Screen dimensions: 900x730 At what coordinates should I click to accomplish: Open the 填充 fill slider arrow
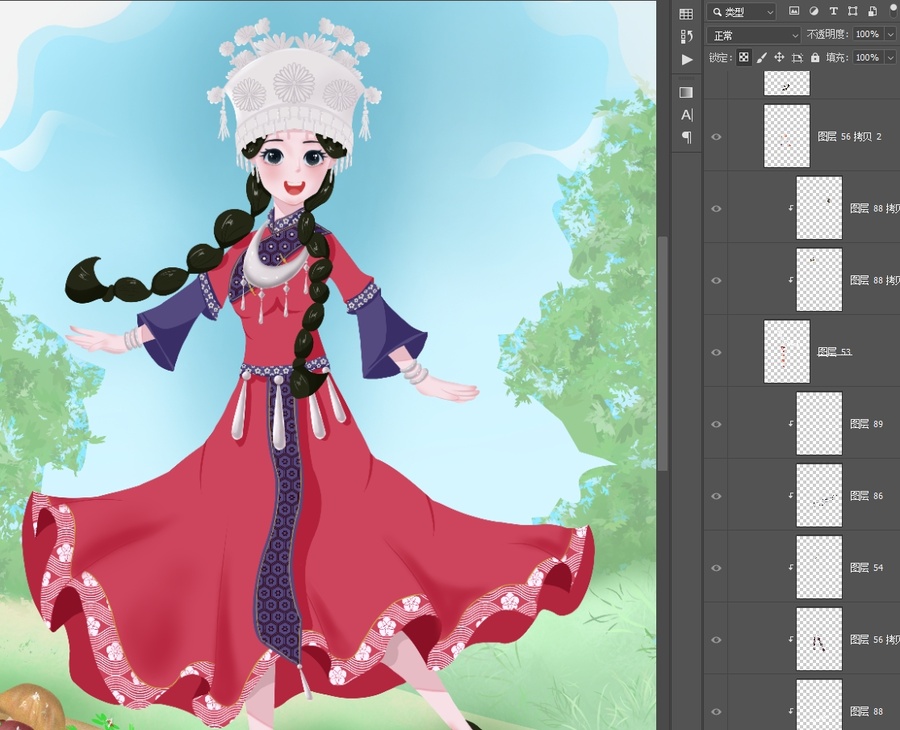891,57
